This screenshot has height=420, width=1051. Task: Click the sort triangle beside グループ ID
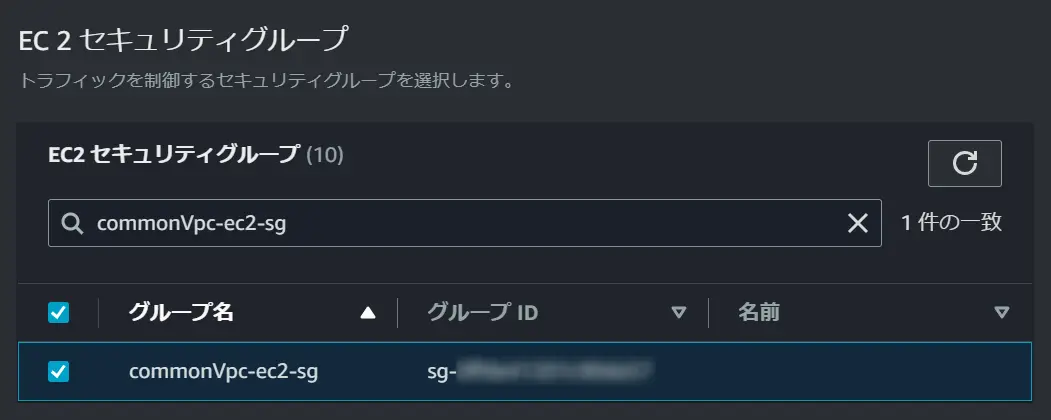pyautogui.click(x=679, y=313)
